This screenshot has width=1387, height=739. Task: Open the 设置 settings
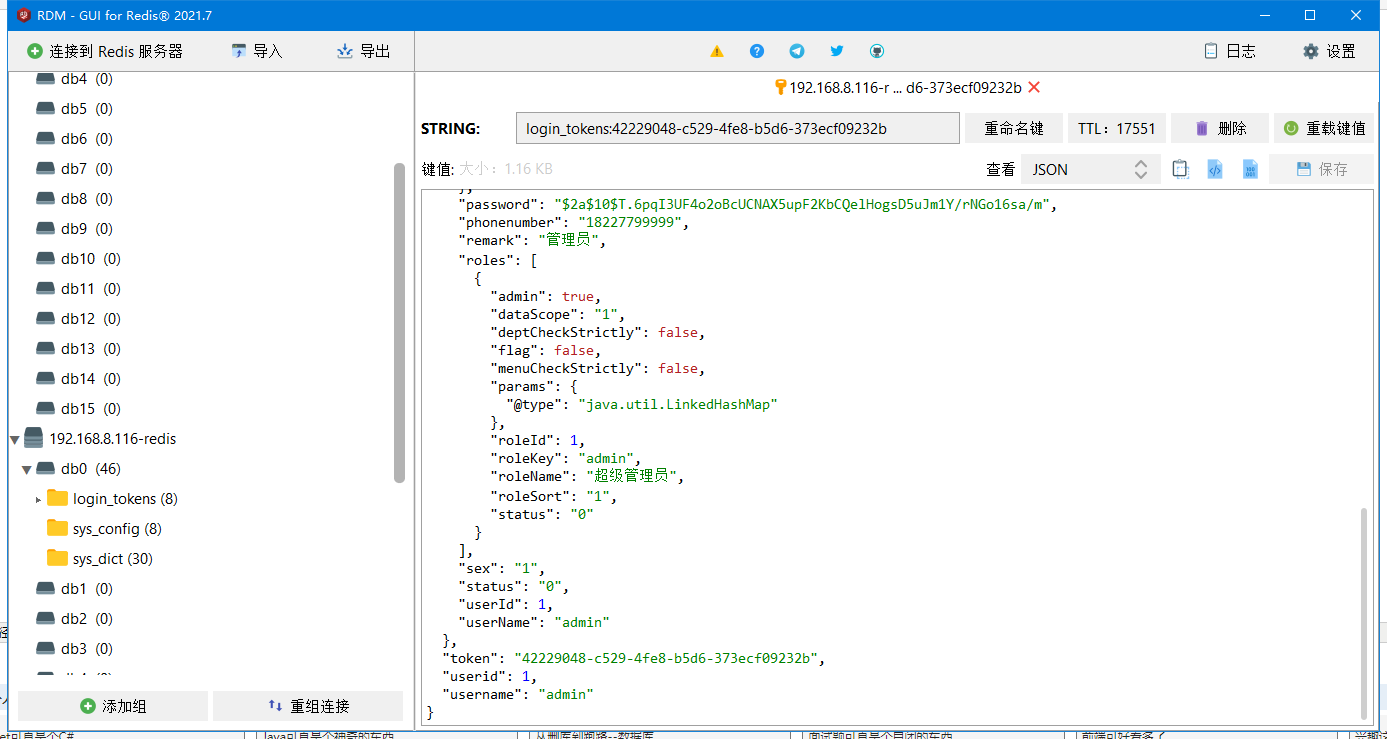(1329, 51)
